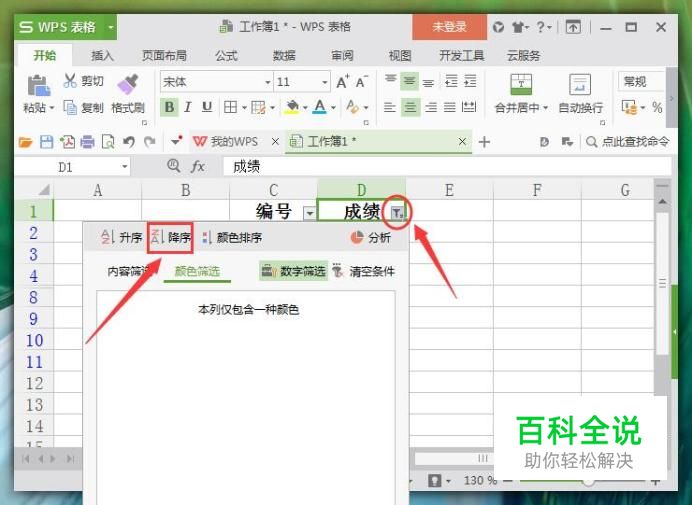The height and width of the screenshot is (505, 692).
Task: Click the Paste icon
Action: click(x=38, y=86)
